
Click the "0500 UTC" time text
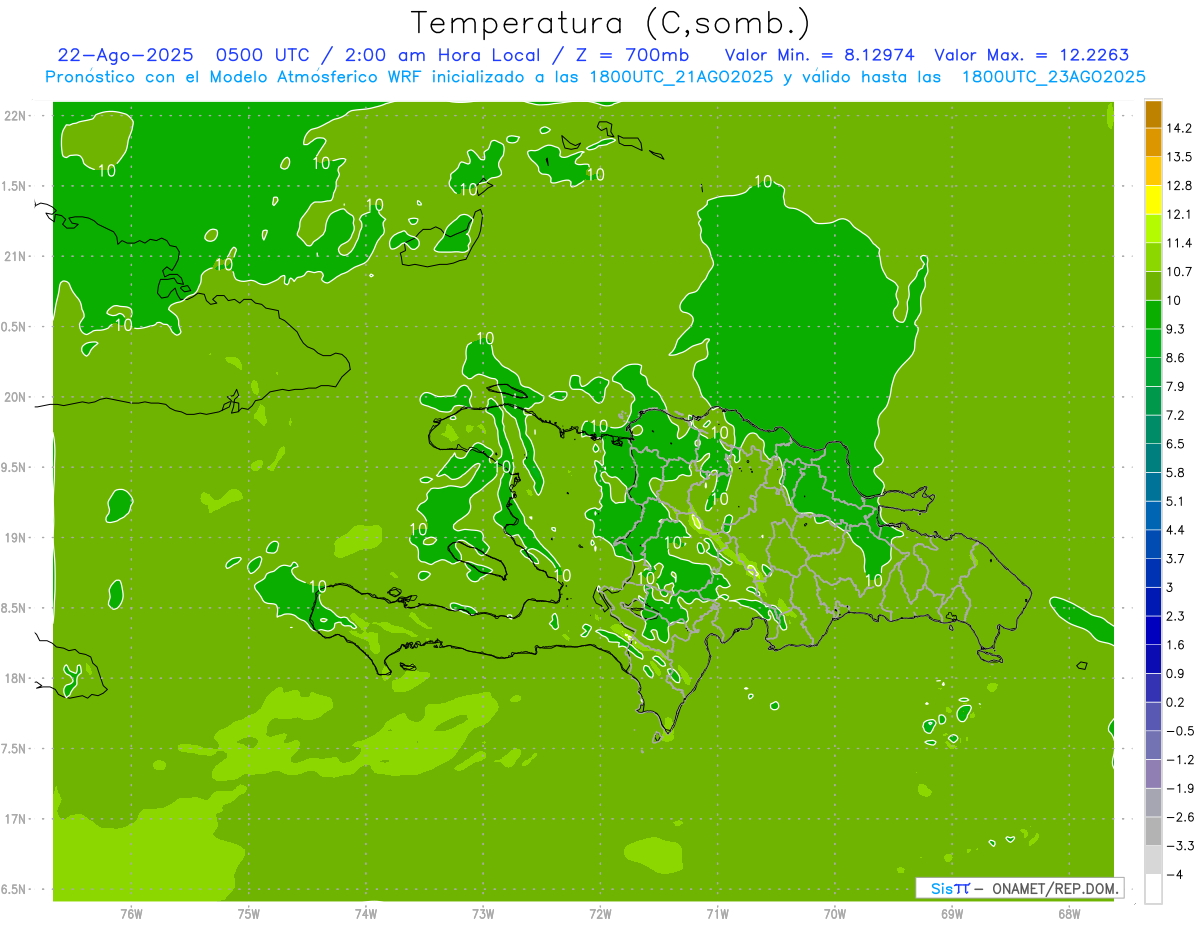point(264,55)
